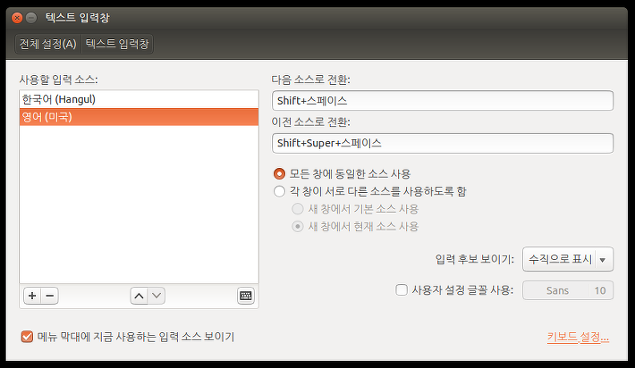Remove selected input source with minus button

pos(50,296)
